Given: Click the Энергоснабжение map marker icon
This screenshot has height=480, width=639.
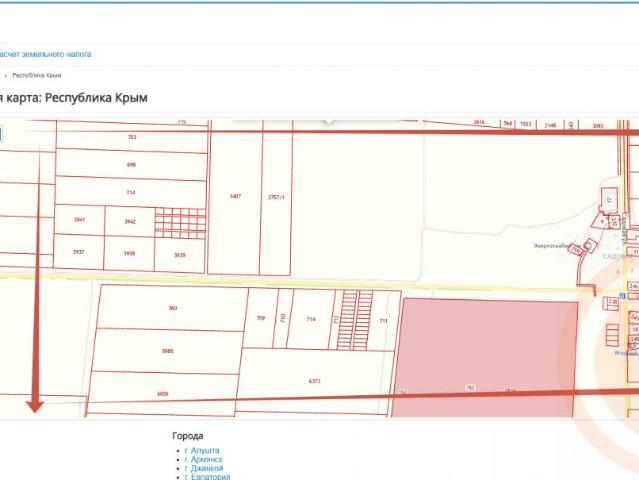Looking at the screenshot, I should point(587,245).
